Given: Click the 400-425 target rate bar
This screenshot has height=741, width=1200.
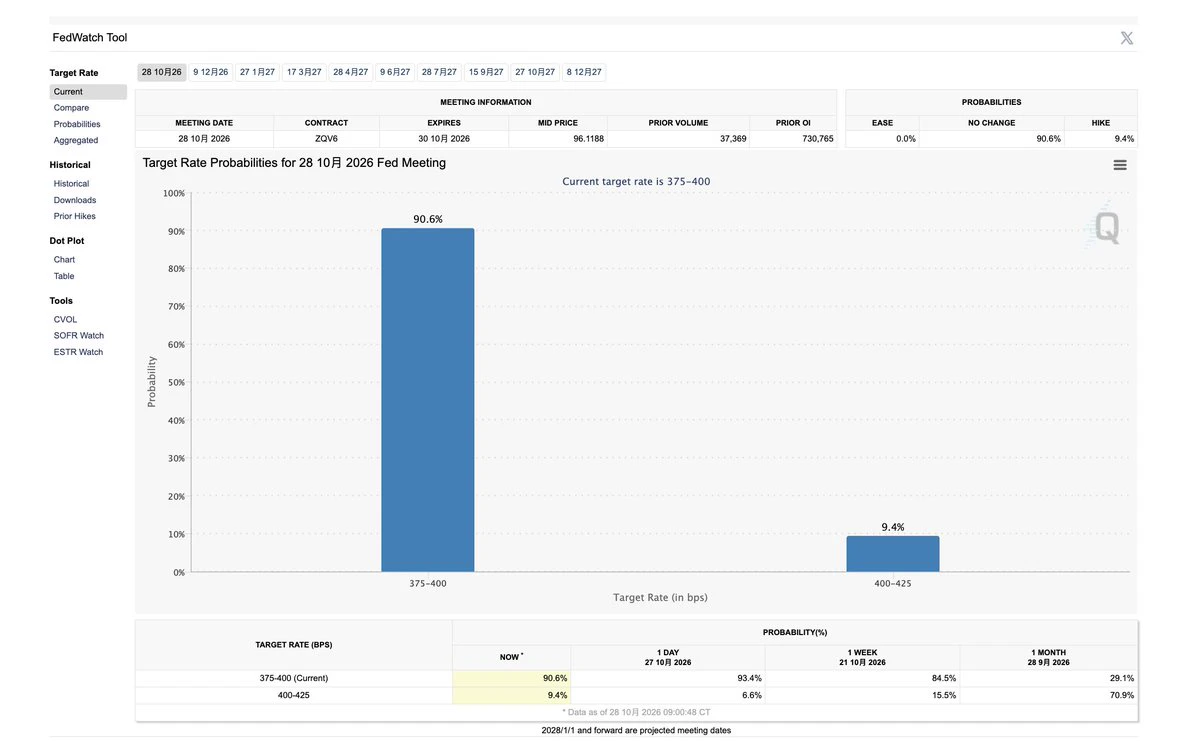Looking at the screenshot, I should click(x=893, y=554).
